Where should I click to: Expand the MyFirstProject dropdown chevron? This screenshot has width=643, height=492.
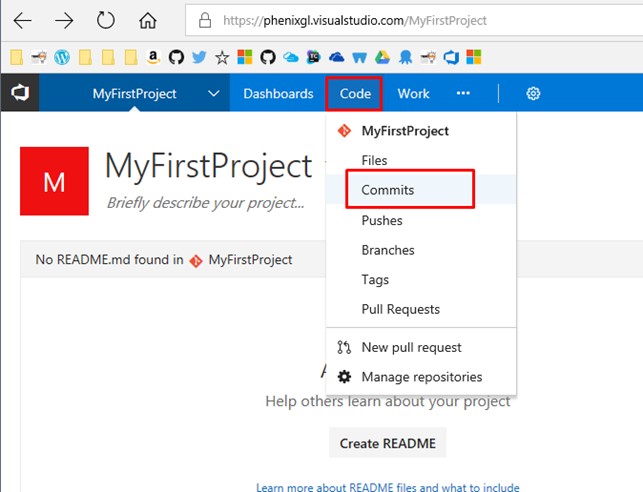[214, 93]
